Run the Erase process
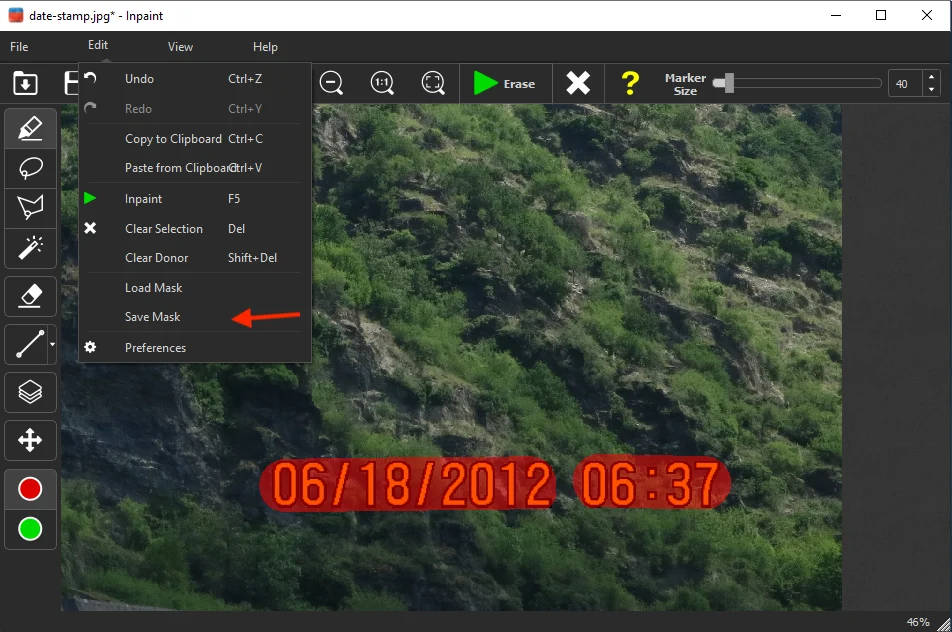The height and width of the screenshot is (632, 952). (x=505, y=83)
